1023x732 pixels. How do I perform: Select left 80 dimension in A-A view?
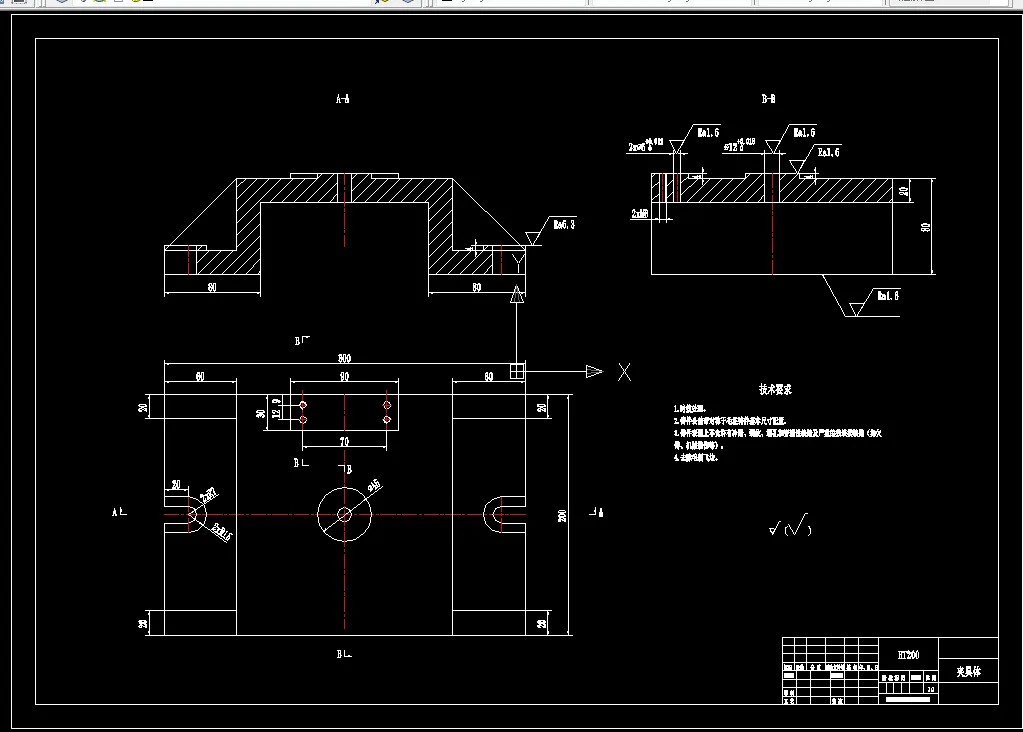pyautogui.click(x=212, y=287)
